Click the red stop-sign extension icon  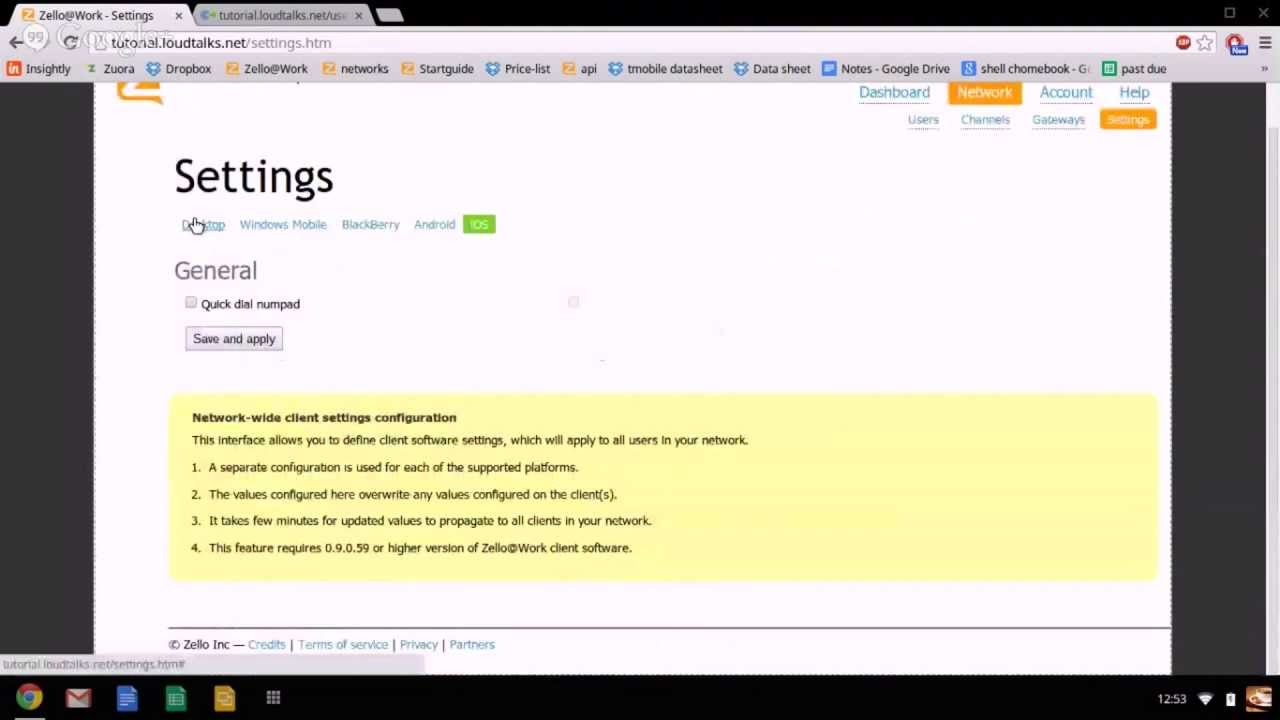click(1183, 42)
